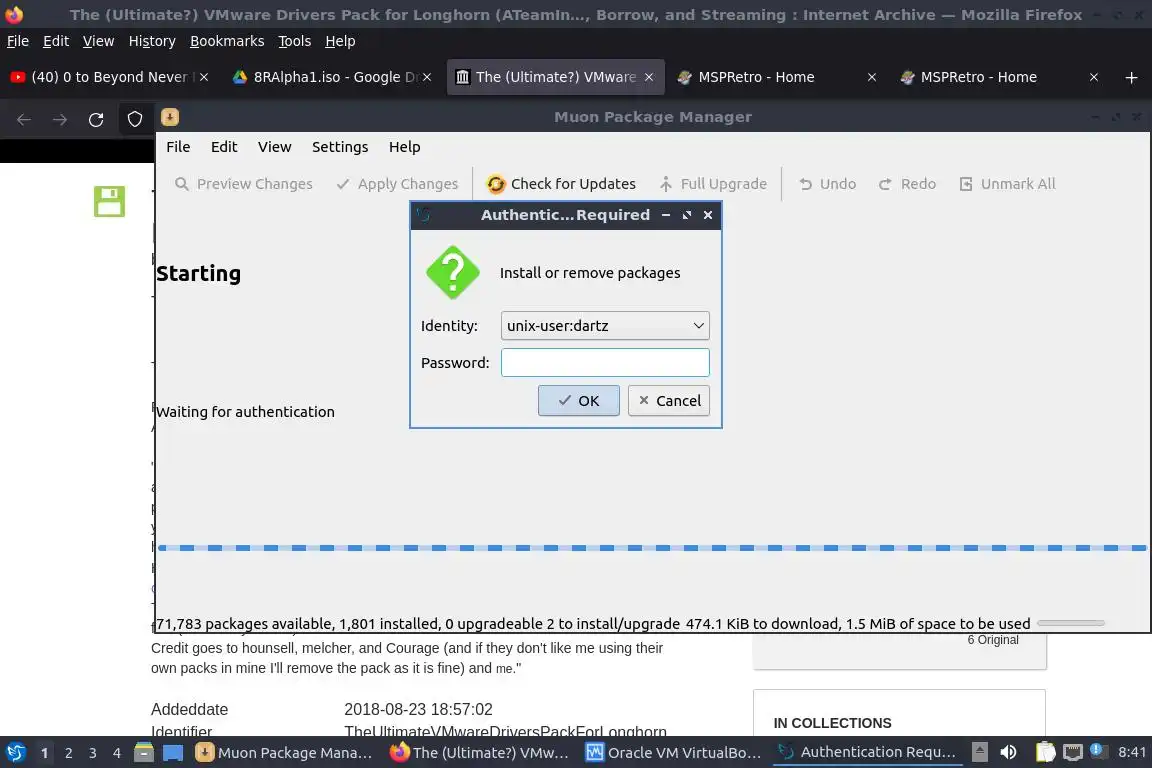Open Muon View menu

(x=275, y=147)
